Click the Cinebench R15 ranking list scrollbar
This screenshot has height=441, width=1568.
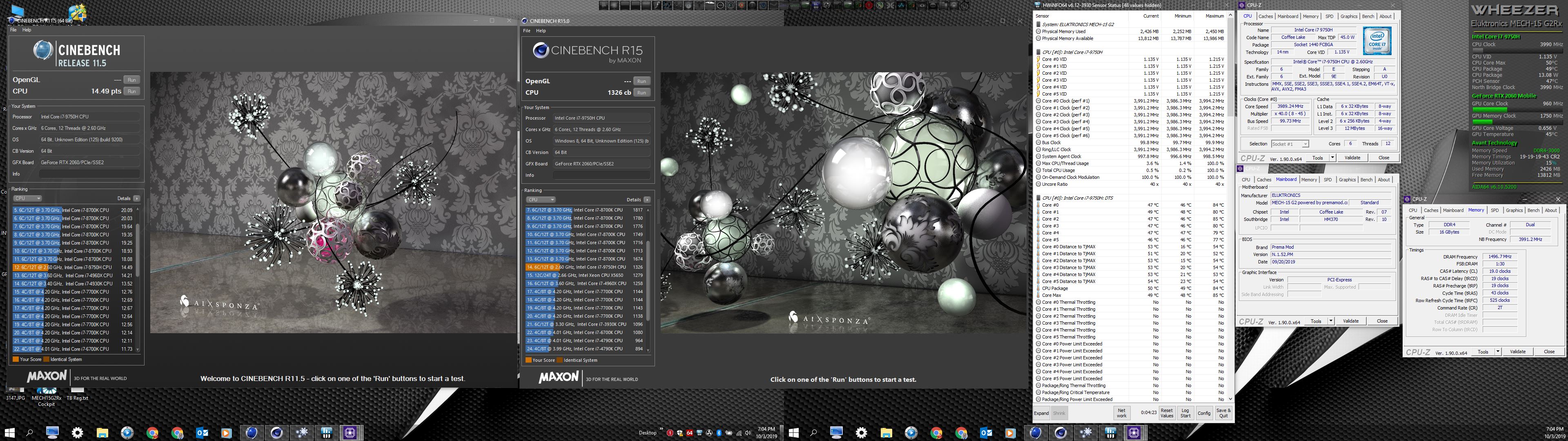tap(648, 280)
